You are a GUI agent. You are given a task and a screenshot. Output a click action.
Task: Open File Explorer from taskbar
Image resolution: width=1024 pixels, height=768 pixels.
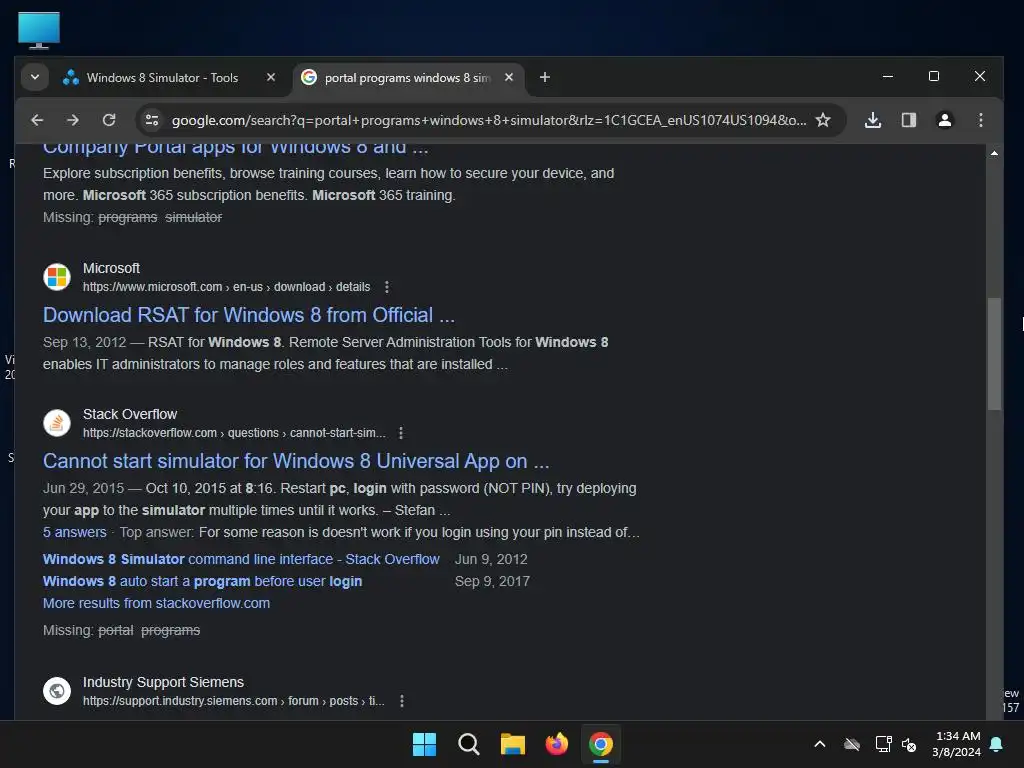click(513, 744)
